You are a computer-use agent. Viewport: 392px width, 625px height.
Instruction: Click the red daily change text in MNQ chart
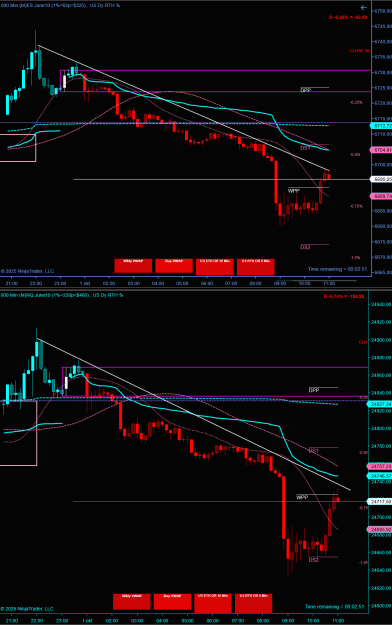[344, 296]
